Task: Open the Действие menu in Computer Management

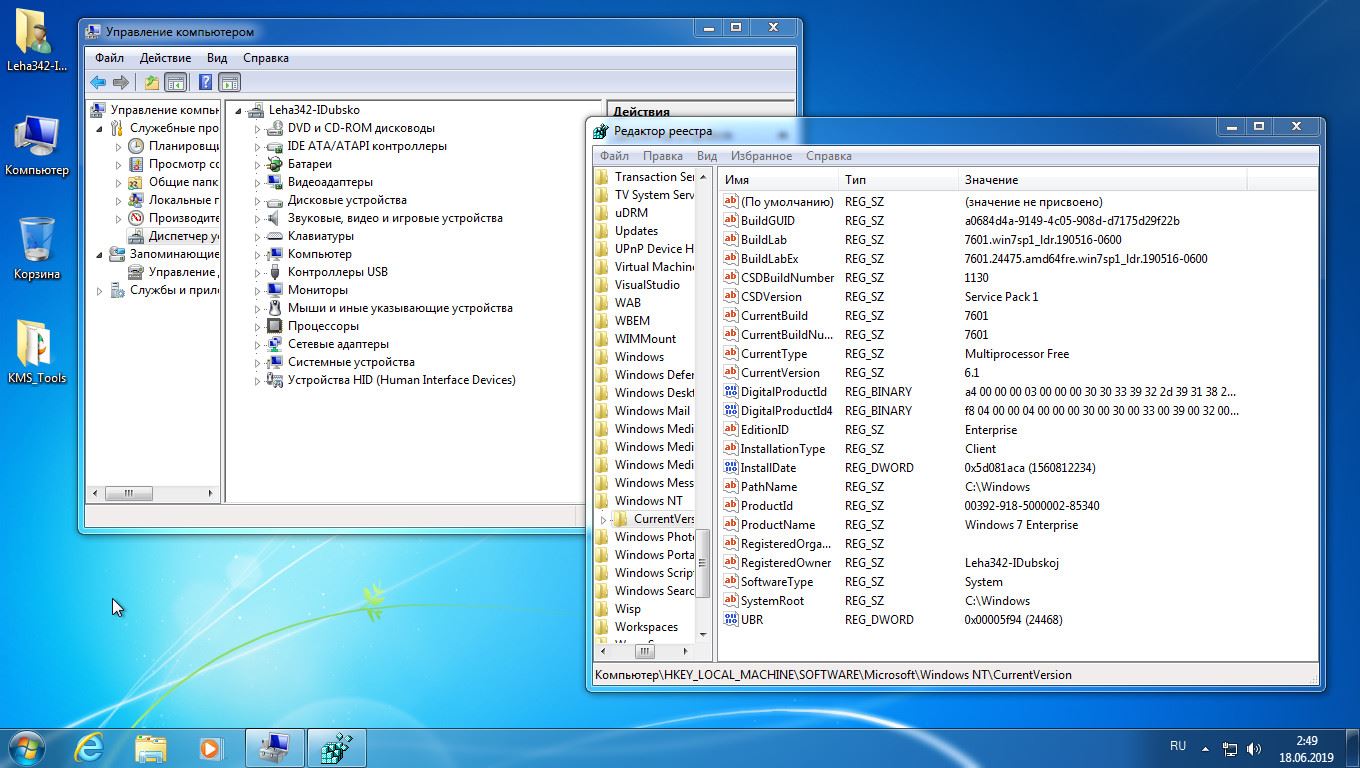Action: tap(165, 58)
